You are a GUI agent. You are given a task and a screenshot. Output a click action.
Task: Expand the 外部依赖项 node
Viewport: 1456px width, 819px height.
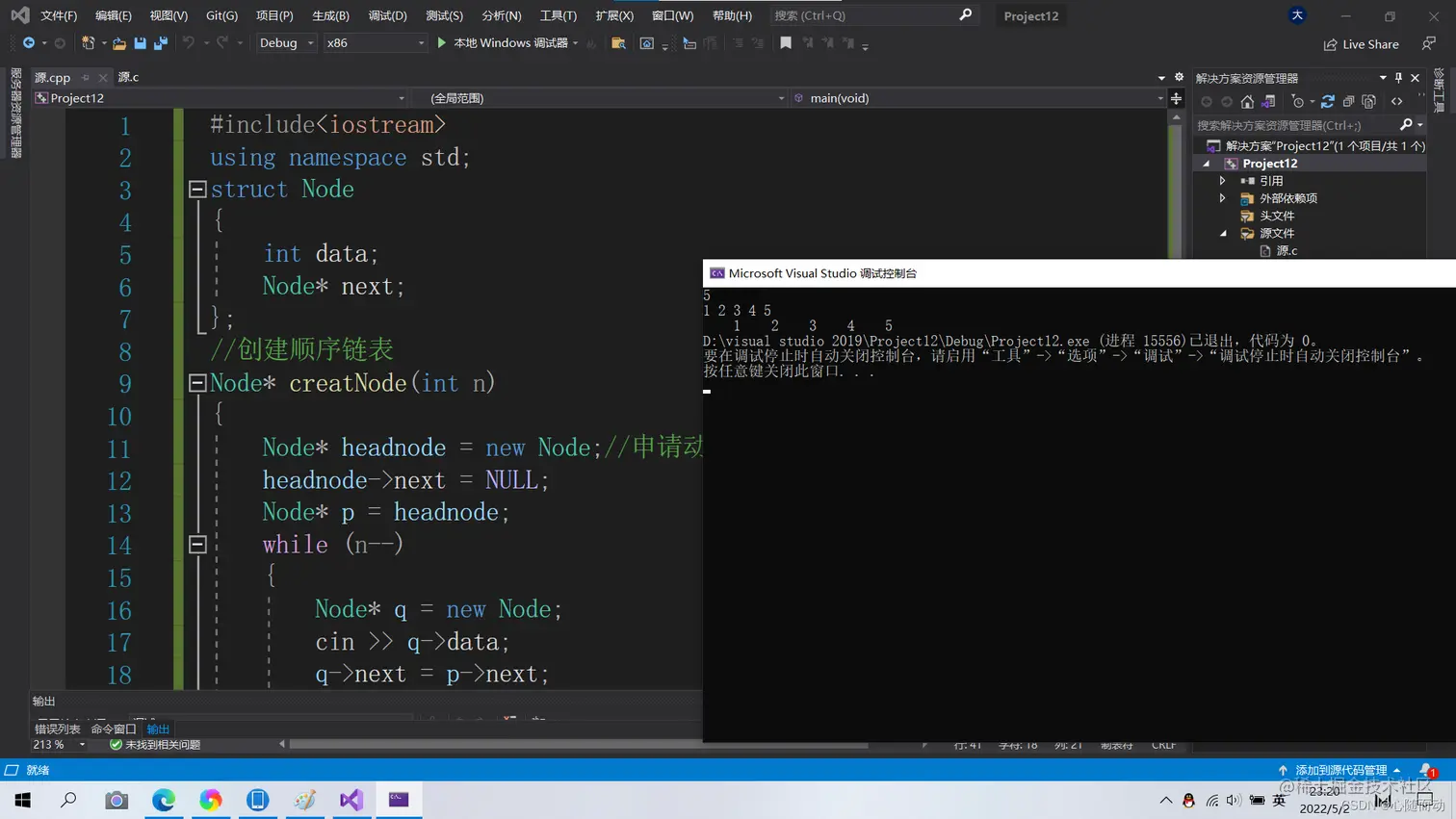[1223, 198]
